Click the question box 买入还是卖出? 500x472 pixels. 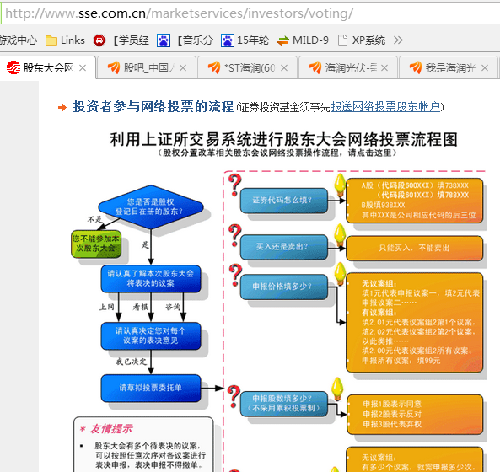283,247
